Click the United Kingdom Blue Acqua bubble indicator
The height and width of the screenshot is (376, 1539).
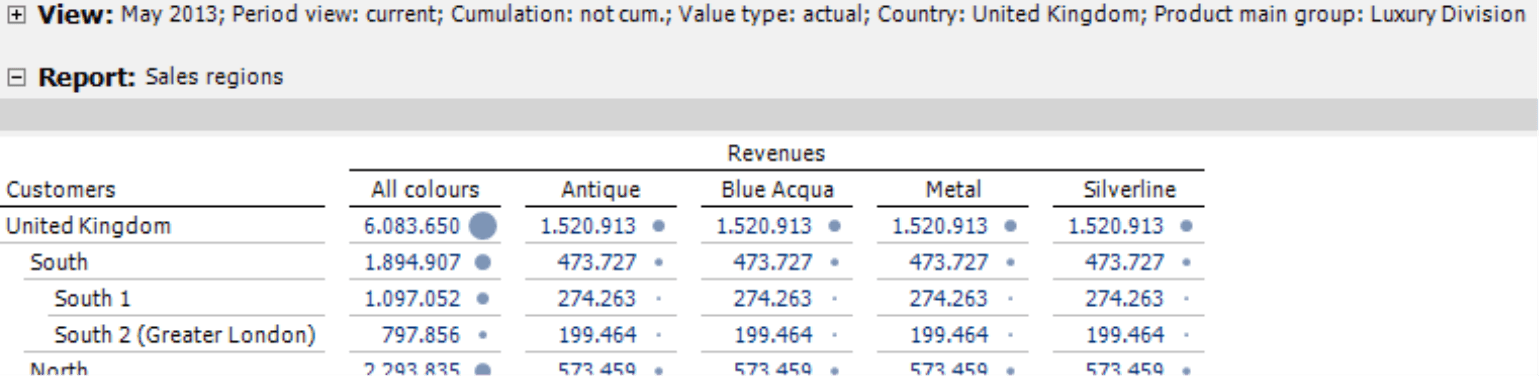(x=834, y=226)
